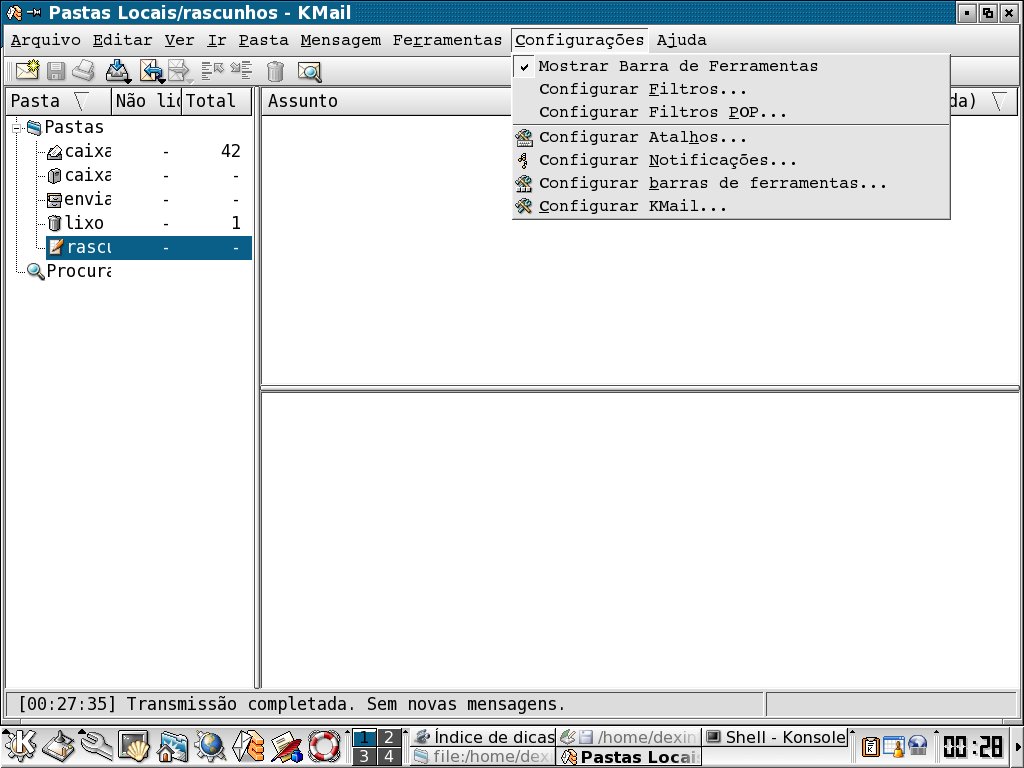
Task: Click the blue globe system tray icon
Action: (x=918, y=746)
